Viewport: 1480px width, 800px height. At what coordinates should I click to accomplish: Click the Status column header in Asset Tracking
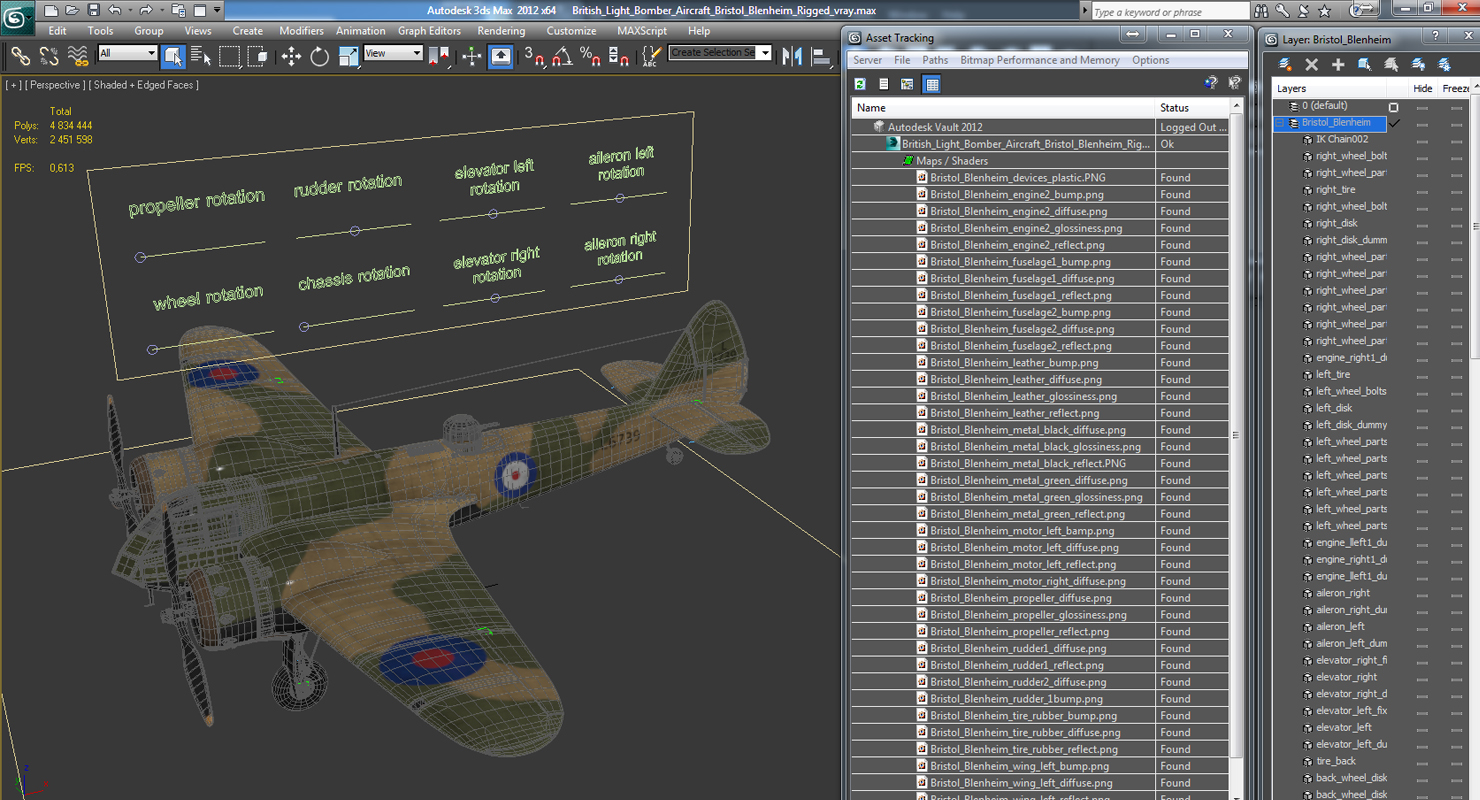pos(1192,107)
